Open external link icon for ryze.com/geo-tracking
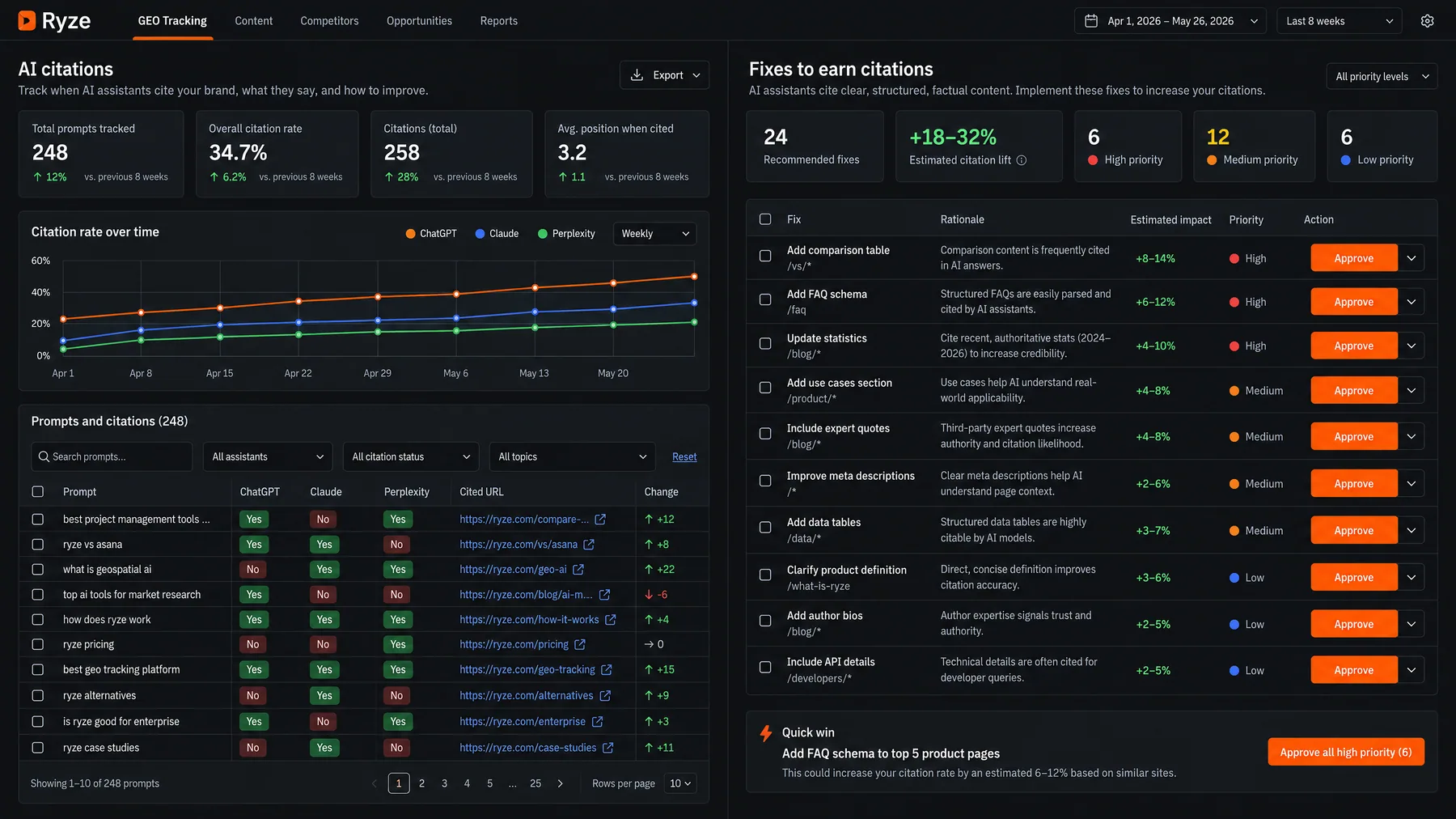The image size is (1456, 819). (607, 670)
